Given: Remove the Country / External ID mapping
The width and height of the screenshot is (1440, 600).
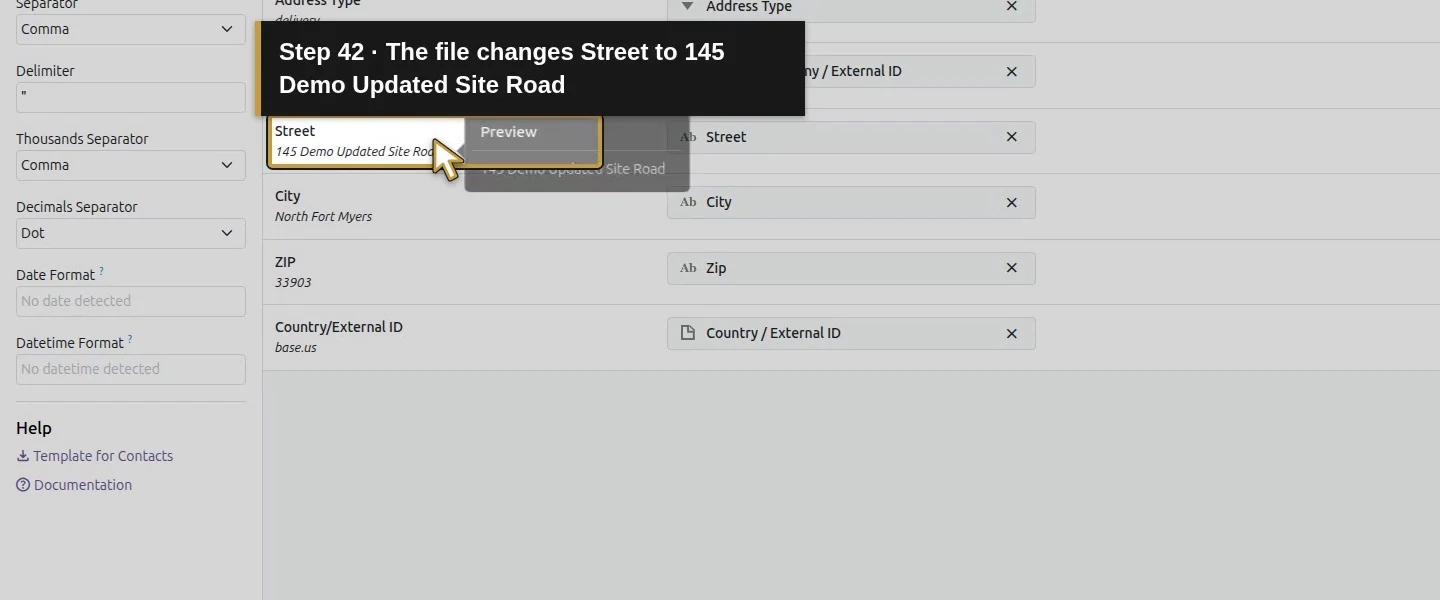Looking at the screenshot, I should (x=1011, y=334).
